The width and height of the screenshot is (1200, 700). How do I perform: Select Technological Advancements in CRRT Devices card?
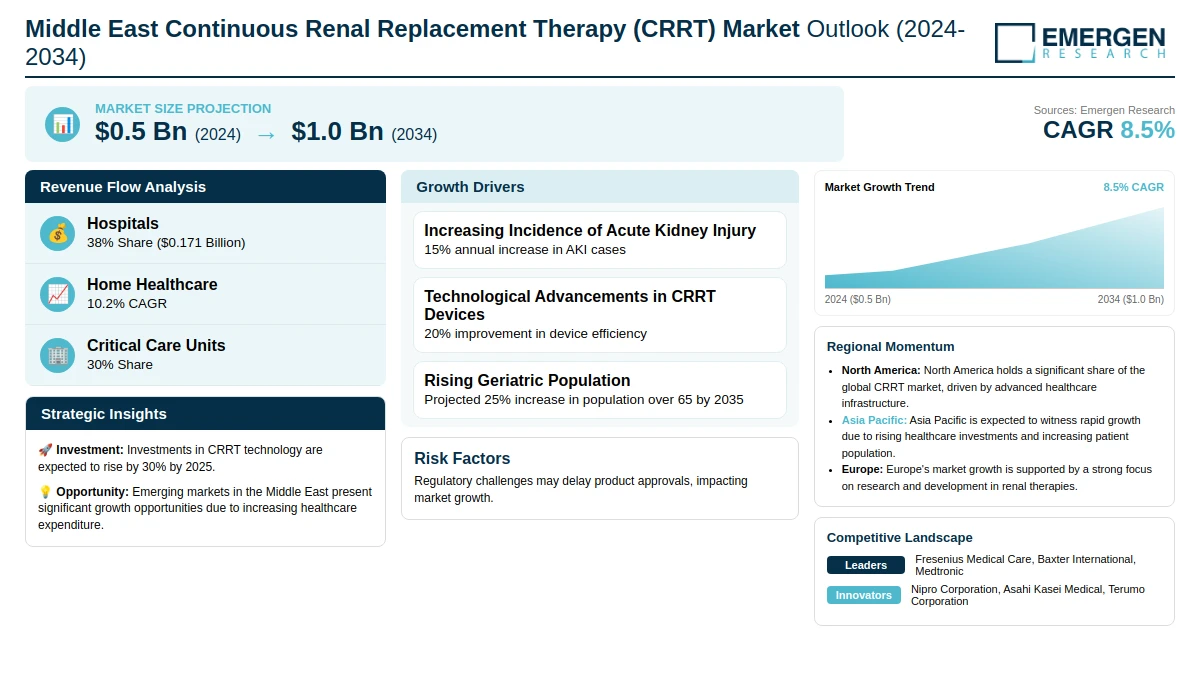pos(599,314)
